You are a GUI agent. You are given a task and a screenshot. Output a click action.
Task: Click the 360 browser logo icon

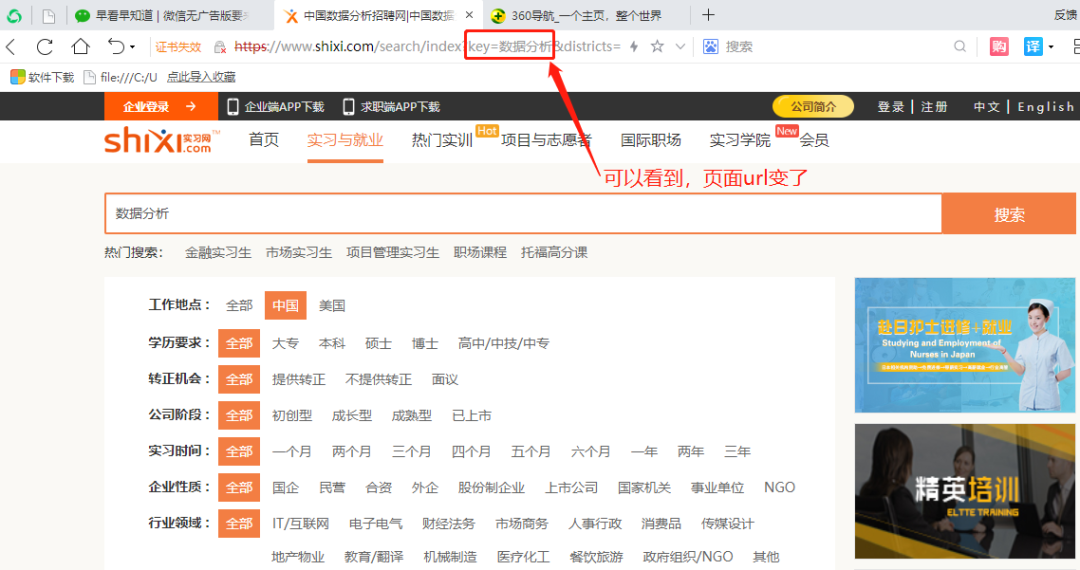click(14, 15)
